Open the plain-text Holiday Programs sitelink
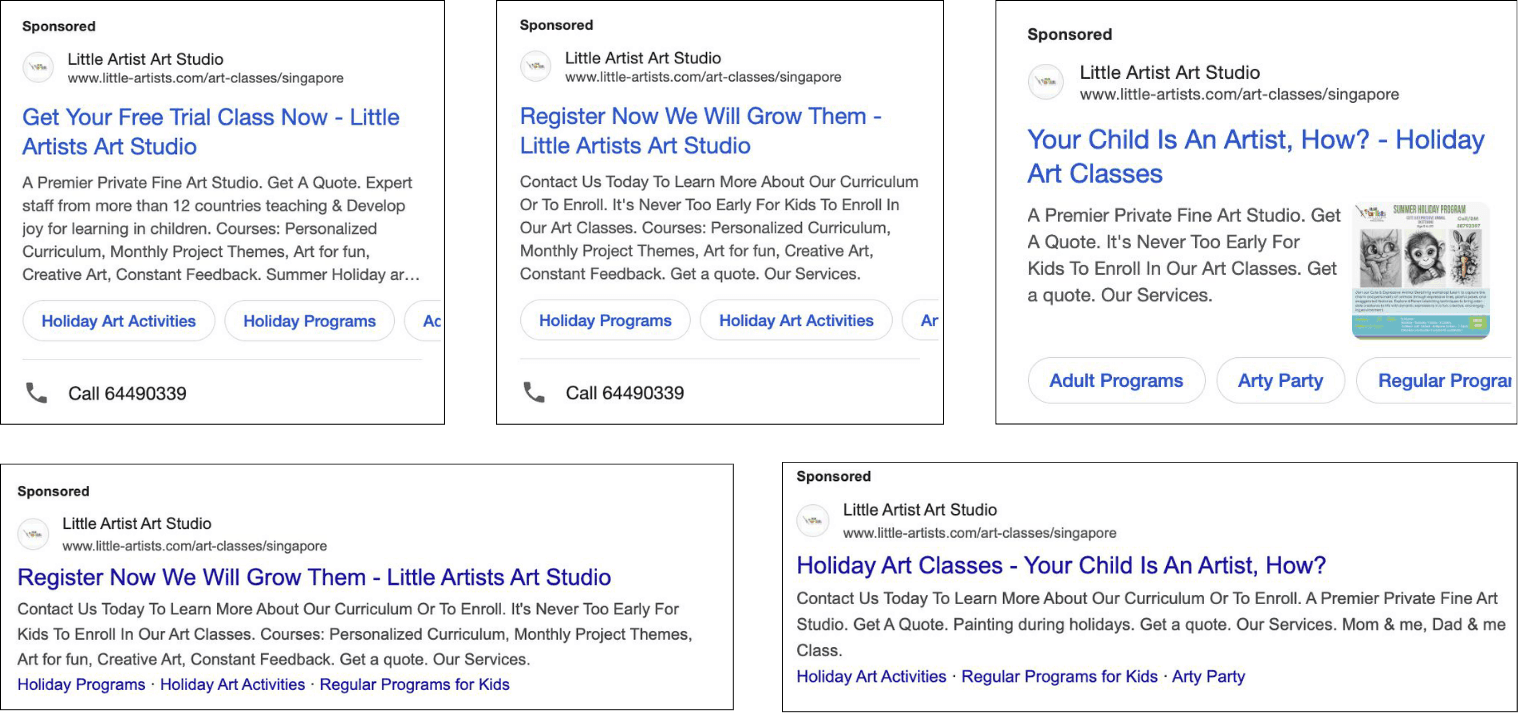Image resolution: width=1518 pixels, height=713 pixels. click(x=81, y=685)
